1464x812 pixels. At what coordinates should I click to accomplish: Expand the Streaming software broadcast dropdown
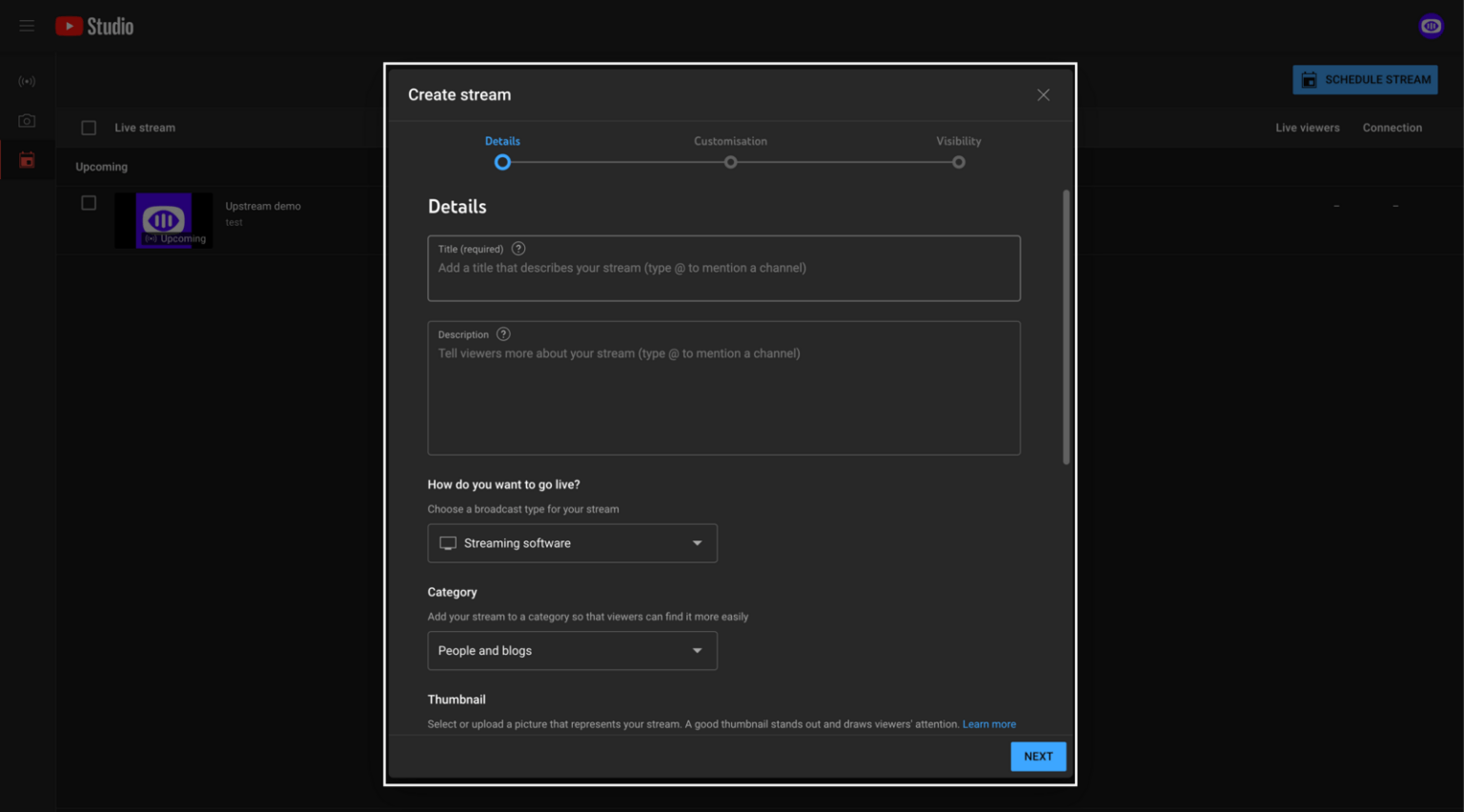click(572, 543)
